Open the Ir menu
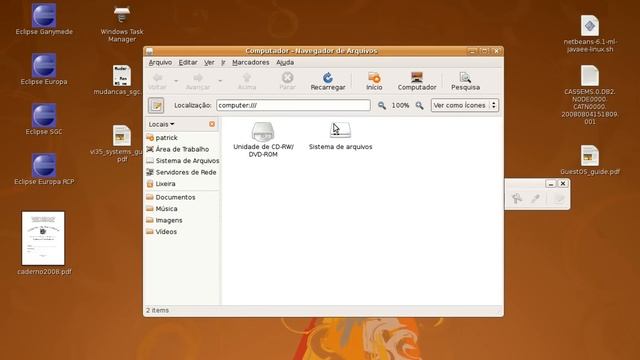This screenshot has width=640, height=360. [223, 62]
